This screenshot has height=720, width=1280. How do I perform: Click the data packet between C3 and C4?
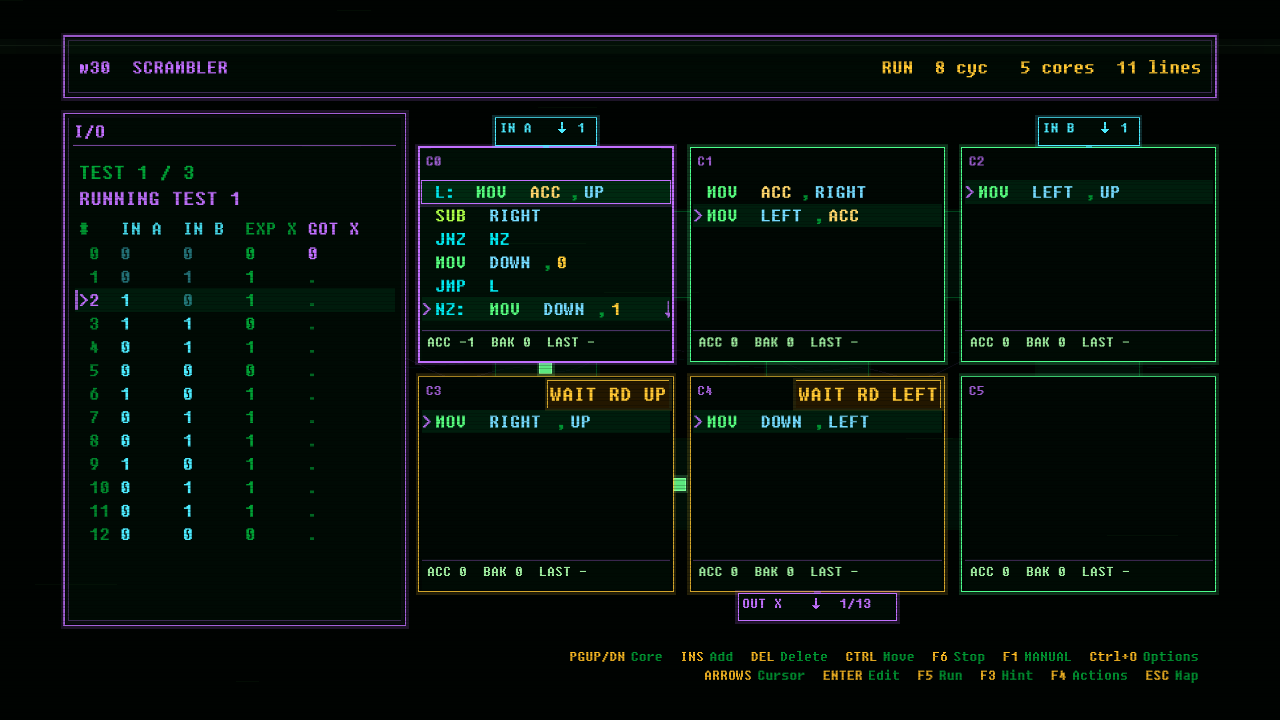tap(680, 484)
